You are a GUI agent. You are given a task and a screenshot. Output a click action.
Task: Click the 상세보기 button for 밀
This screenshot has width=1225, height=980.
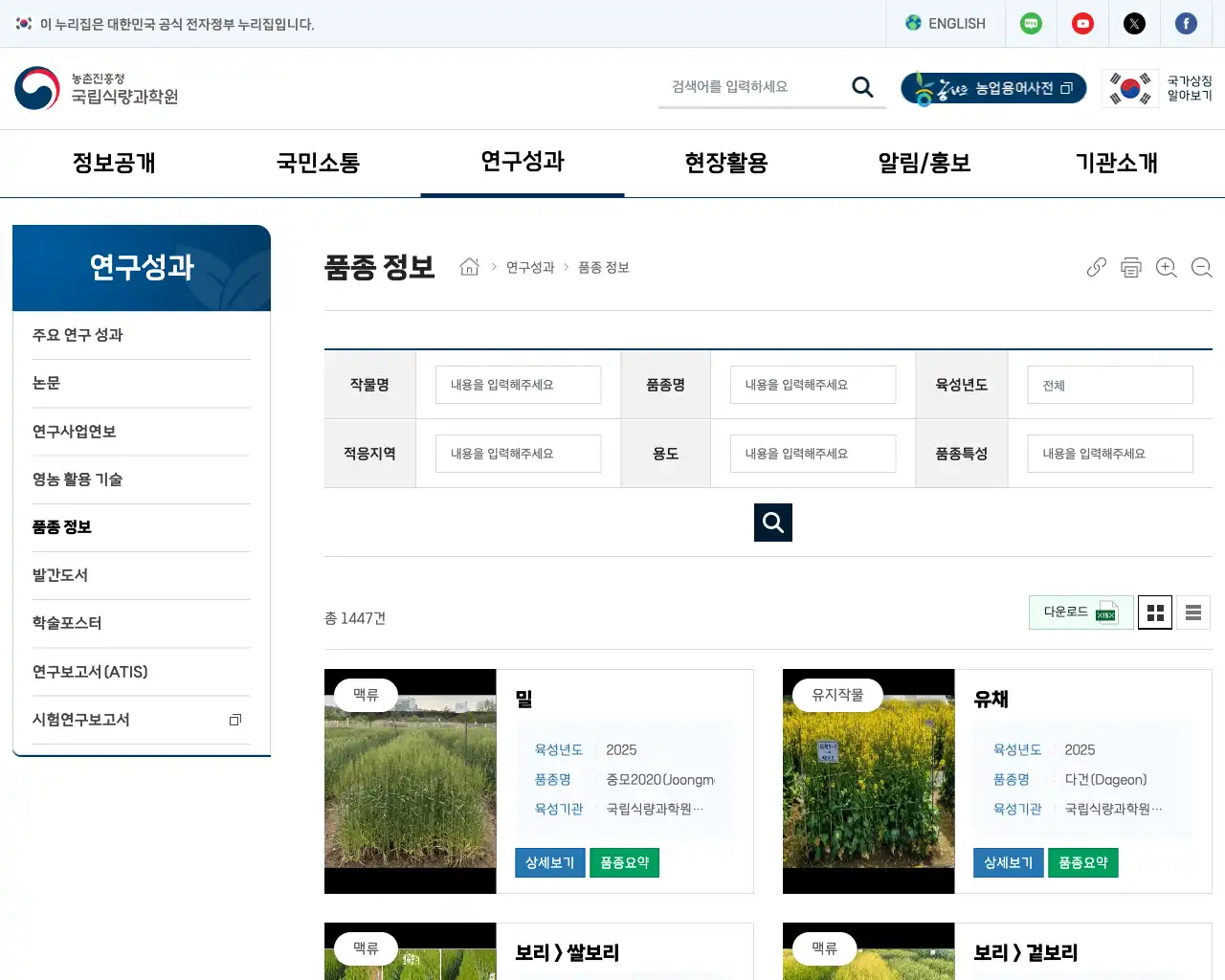[x=549, y=862]
